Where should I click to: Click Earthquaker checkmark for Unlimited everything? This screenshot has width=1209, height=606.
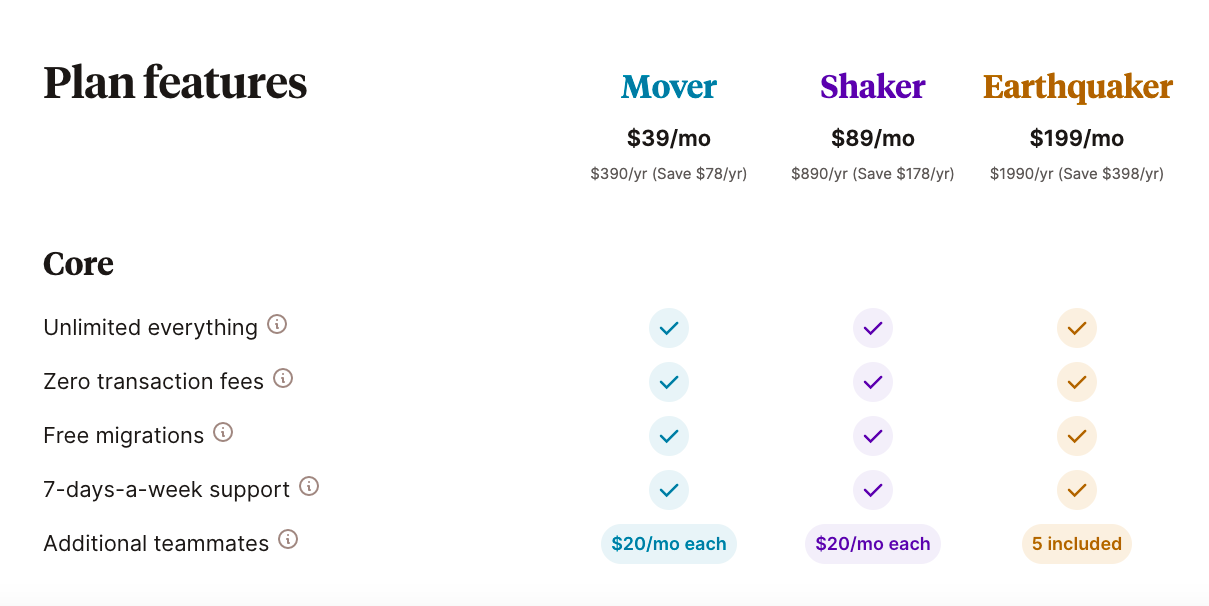click(1077, 328)
